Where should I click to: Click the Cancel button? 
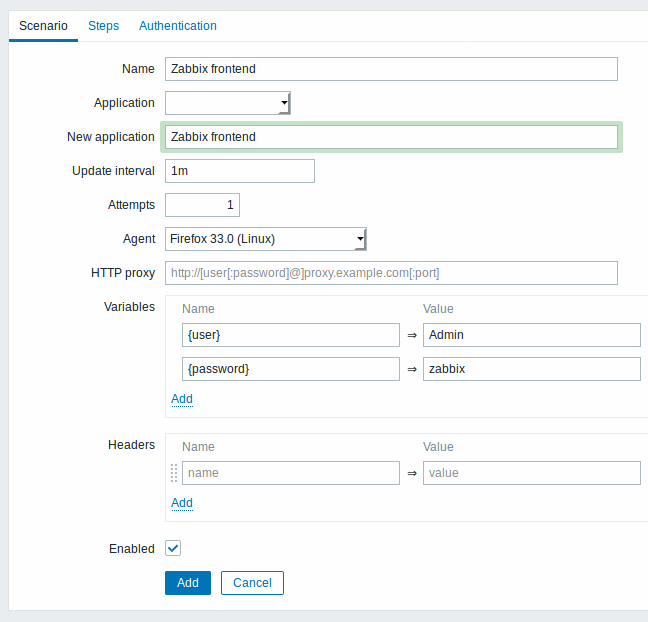[252, 583]
